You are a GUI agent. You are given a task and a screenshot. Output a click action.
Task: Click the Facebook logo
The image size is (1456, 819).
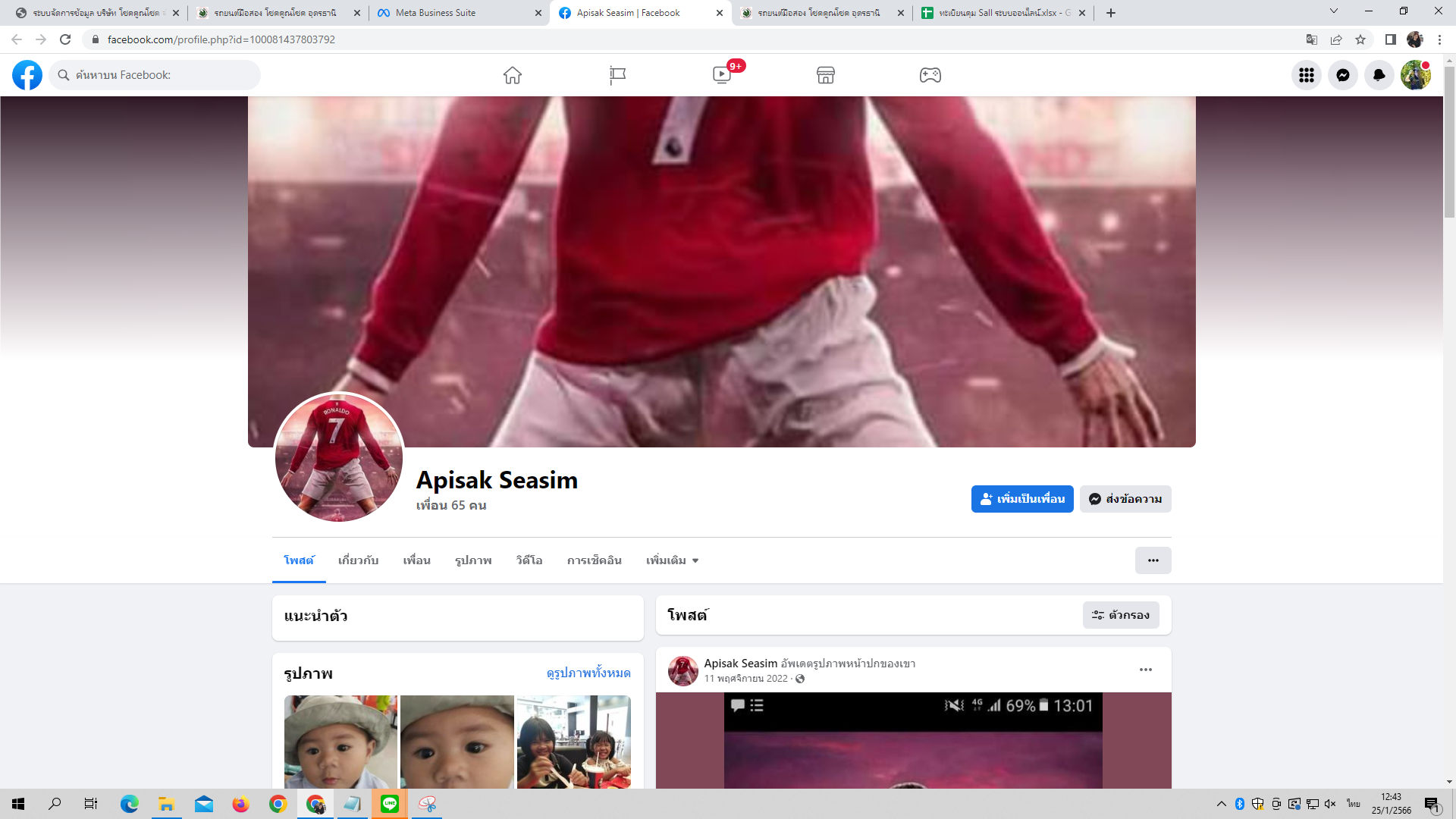pos(27,75)
